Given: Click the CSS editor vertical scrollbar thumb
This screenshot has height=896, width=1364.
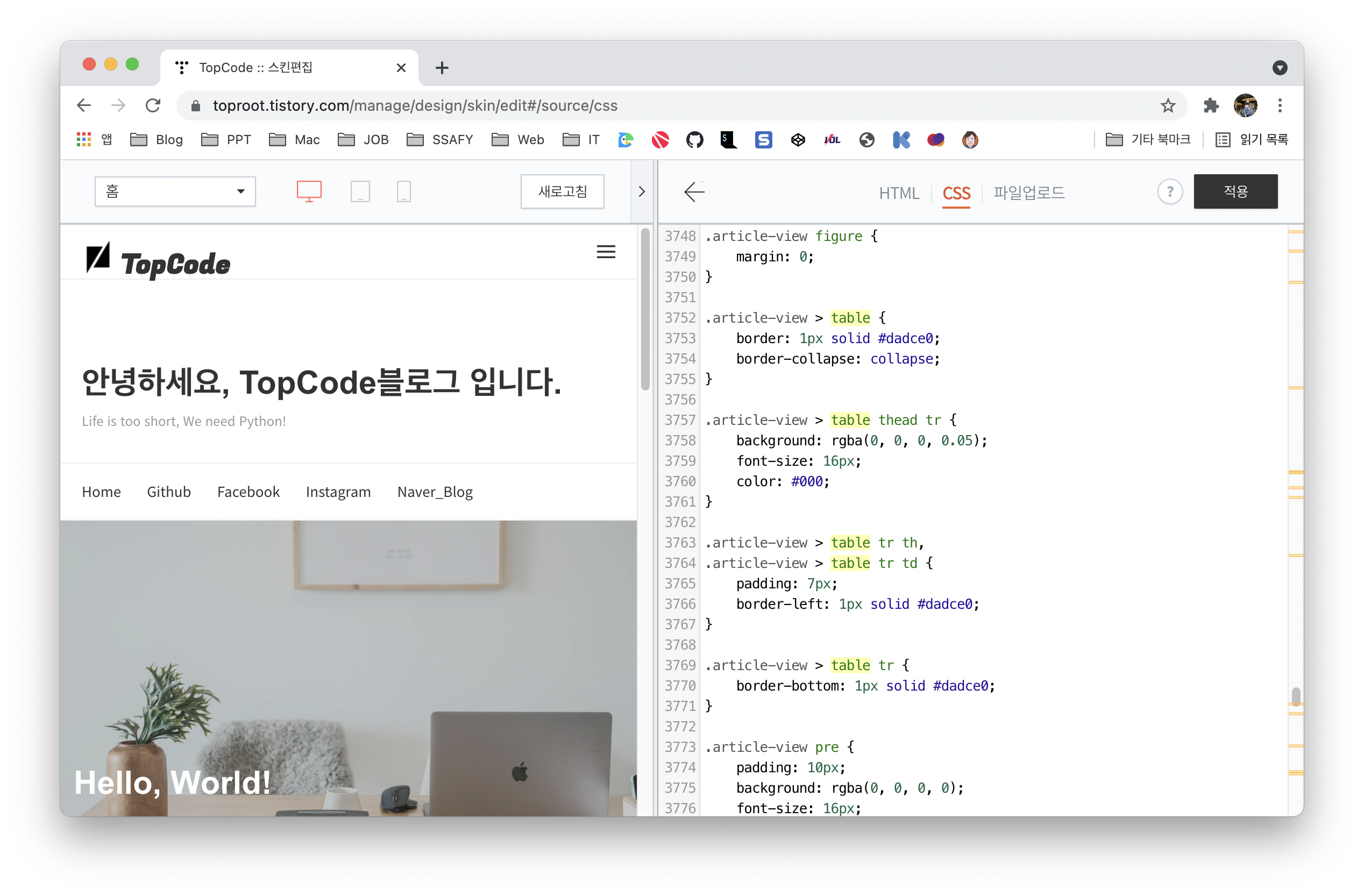Looking at the screenshot, I should pos(1295,696).
